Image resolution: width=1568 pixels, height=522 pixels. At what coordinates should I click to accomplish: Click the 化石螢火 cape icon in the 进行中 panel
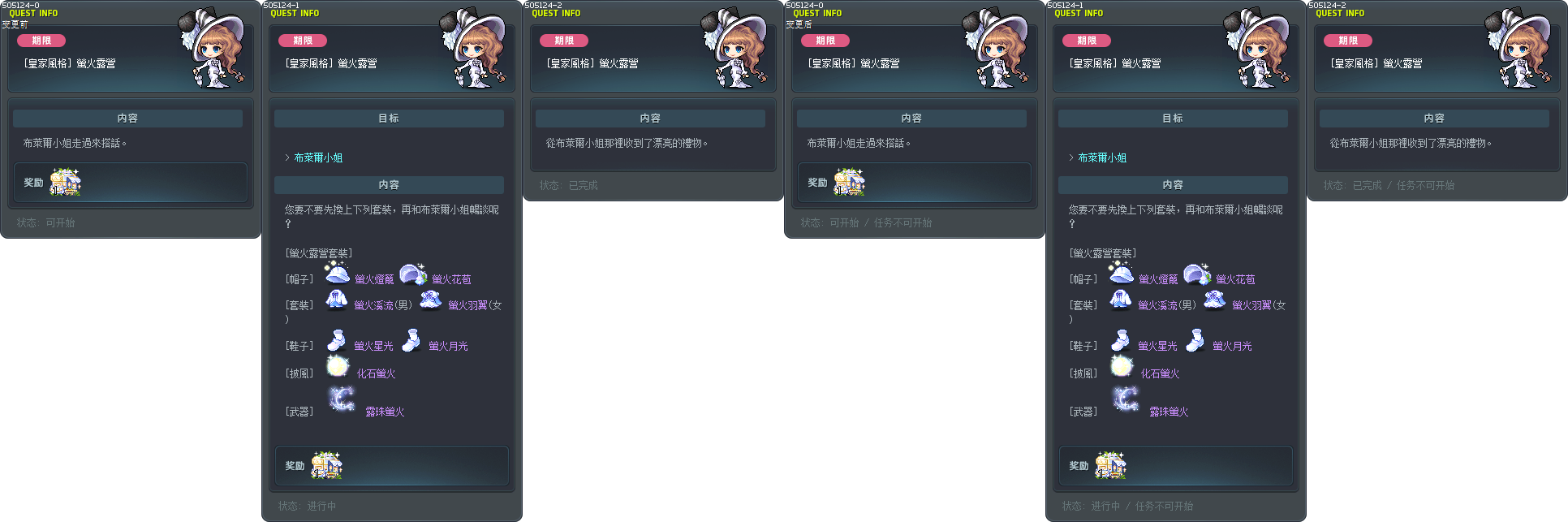point(338,366)
